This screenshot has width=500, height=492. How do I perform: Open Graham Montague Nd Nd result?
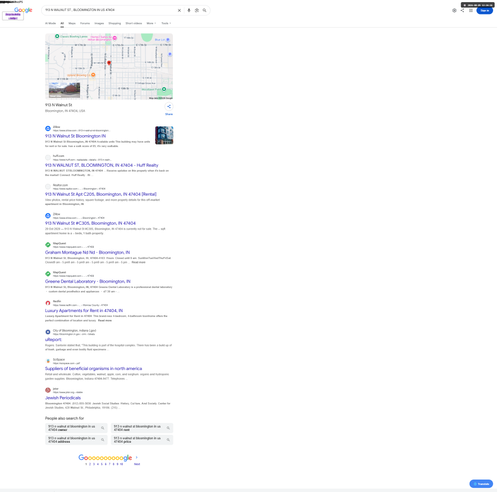click(x=87, y=252)
